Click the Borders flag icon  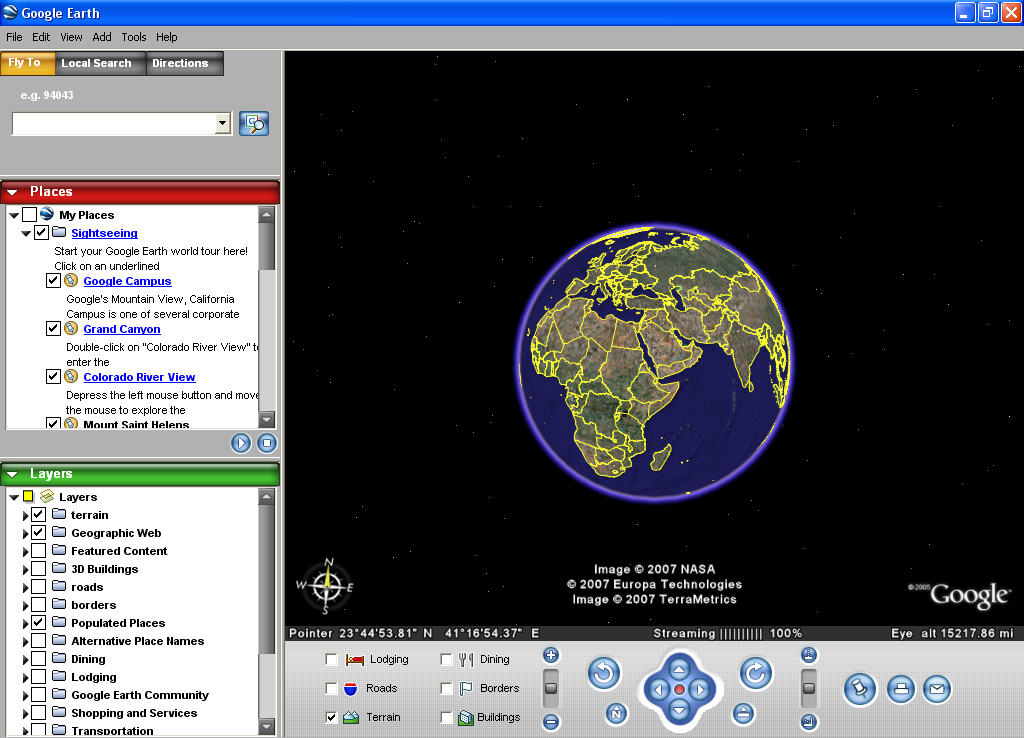click(x=466, y=688)
